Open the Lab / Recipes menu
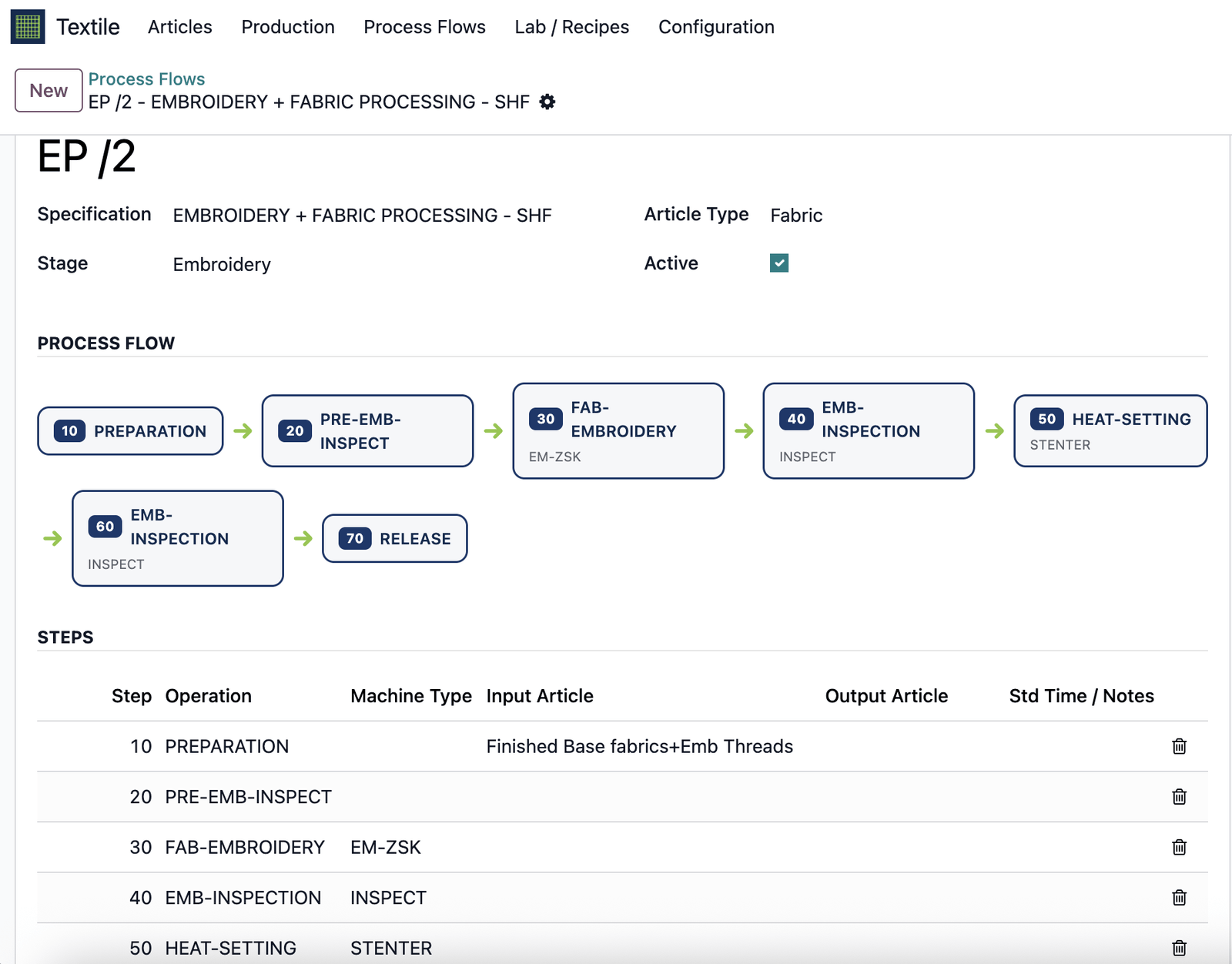This screenshot has height=964, width=1232. 572,27
